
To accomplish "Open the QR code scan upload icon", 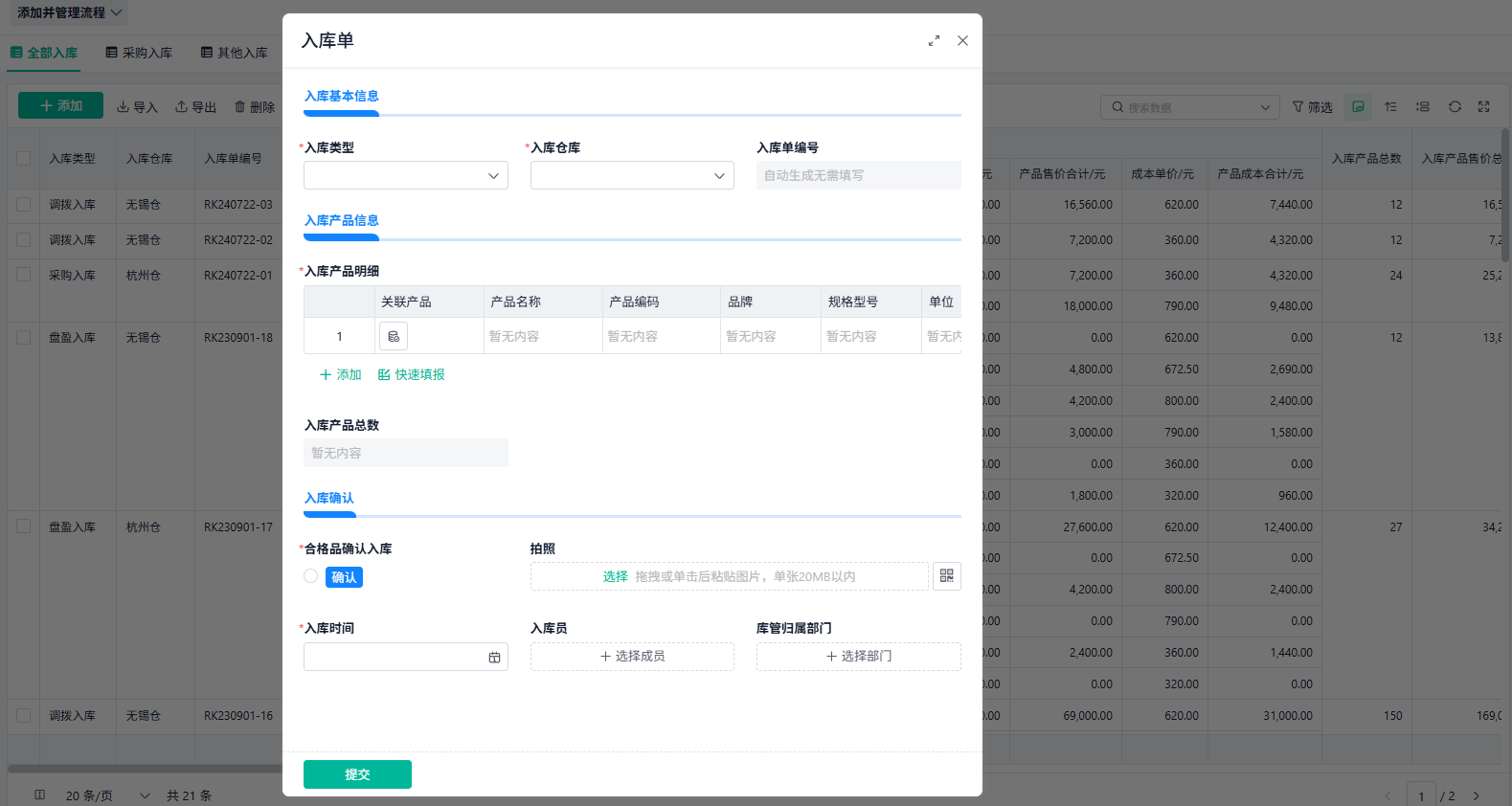I will pos(947,575).
